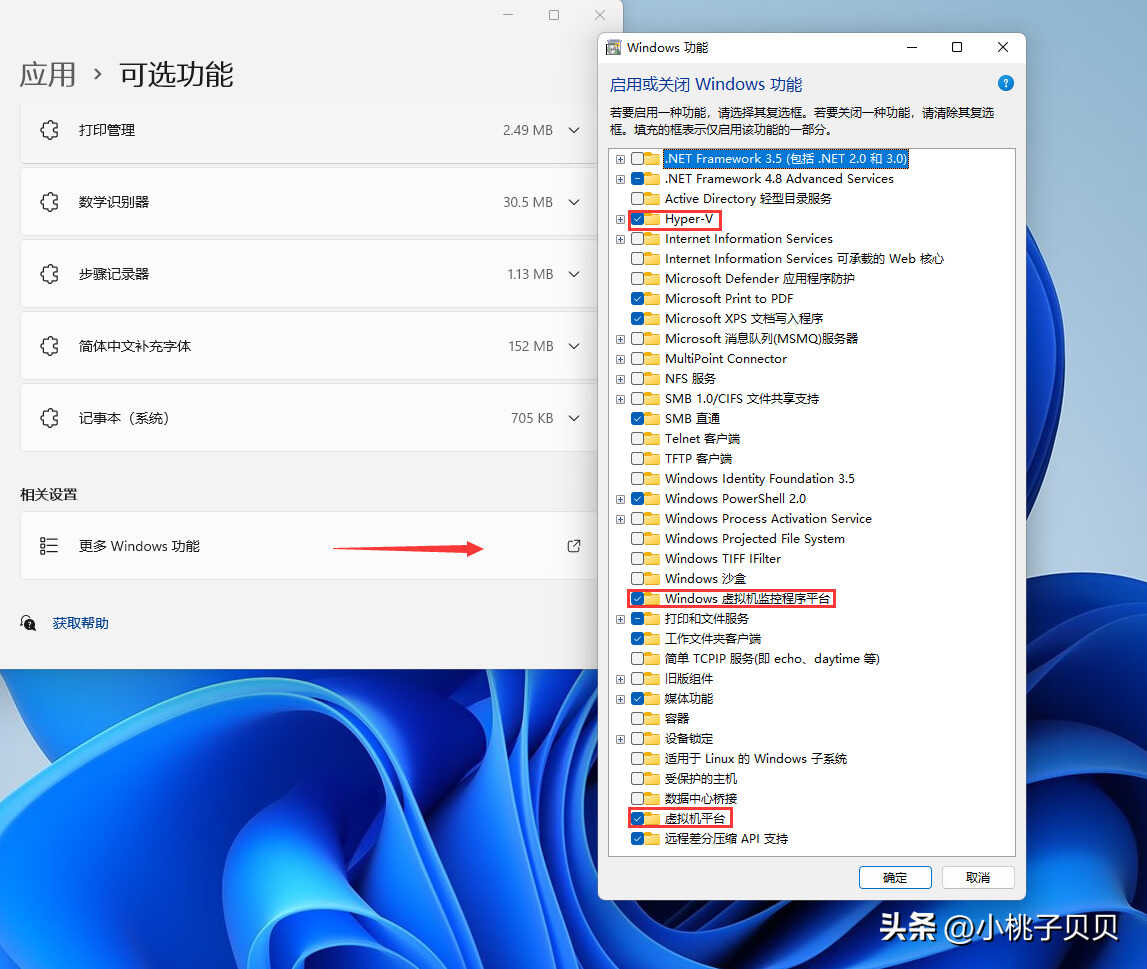Click the Windows 功能 title bar icon
The width and height of the screenshot is (1147, 969).
coord(614,48)
